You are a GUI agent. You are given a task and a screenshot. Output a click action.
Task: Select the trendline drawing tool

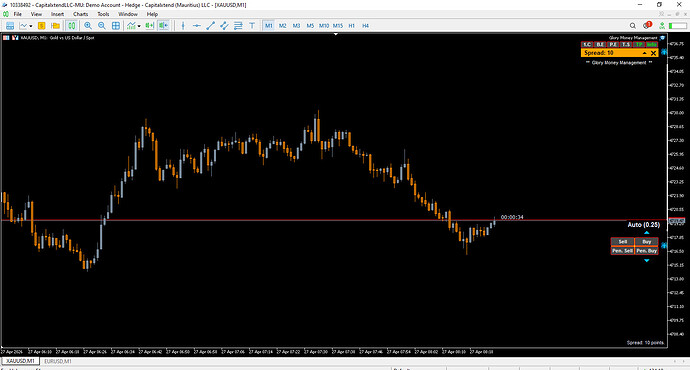210,26
